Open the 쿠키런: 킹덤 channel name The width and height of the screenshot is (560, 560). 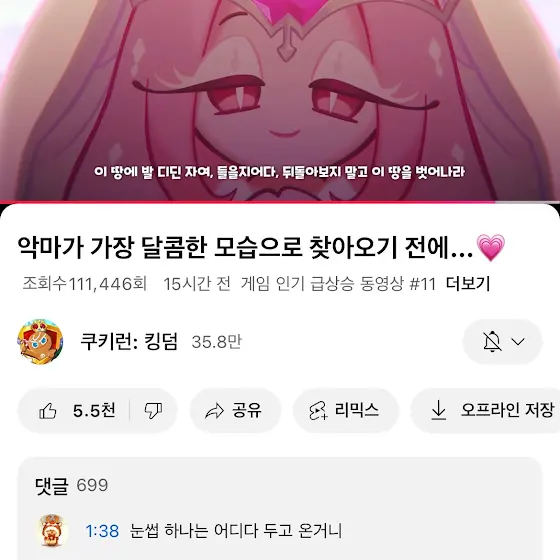pos(129,342)
